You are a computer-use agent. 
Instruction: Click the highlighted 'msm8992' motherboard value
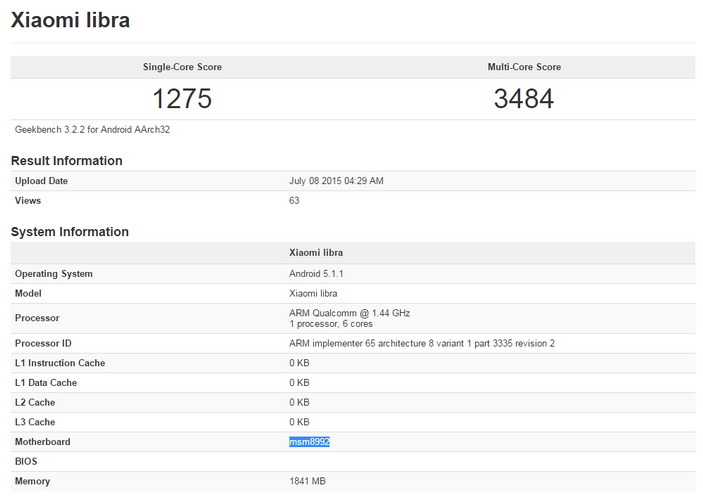(x=309, y=442)
